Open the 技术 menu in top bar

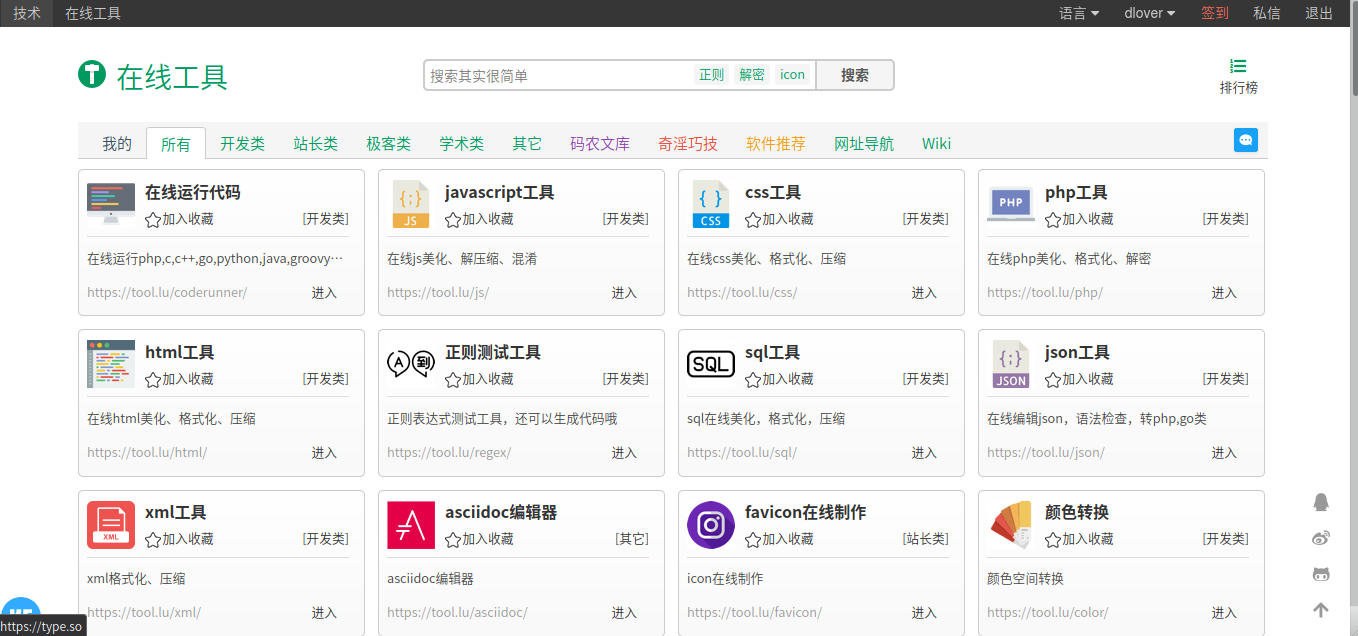[x=27, y=13]
